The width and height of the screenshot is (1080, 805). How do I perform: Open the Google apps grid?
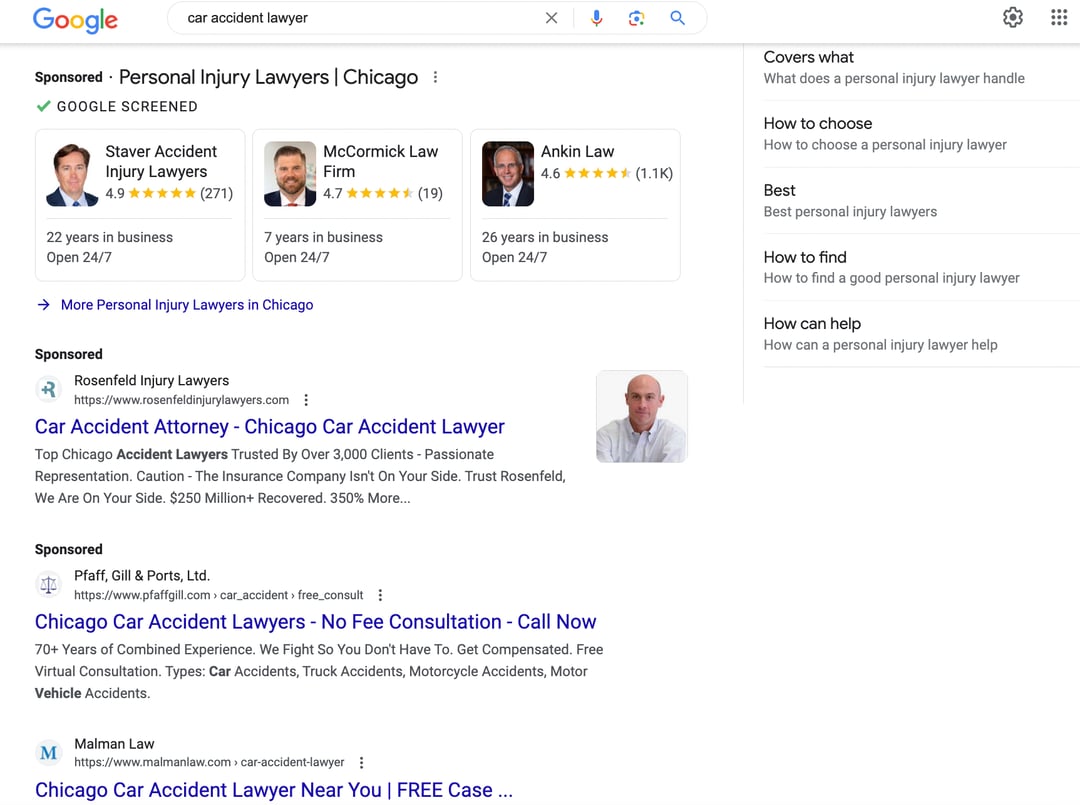pos(1059,17)
